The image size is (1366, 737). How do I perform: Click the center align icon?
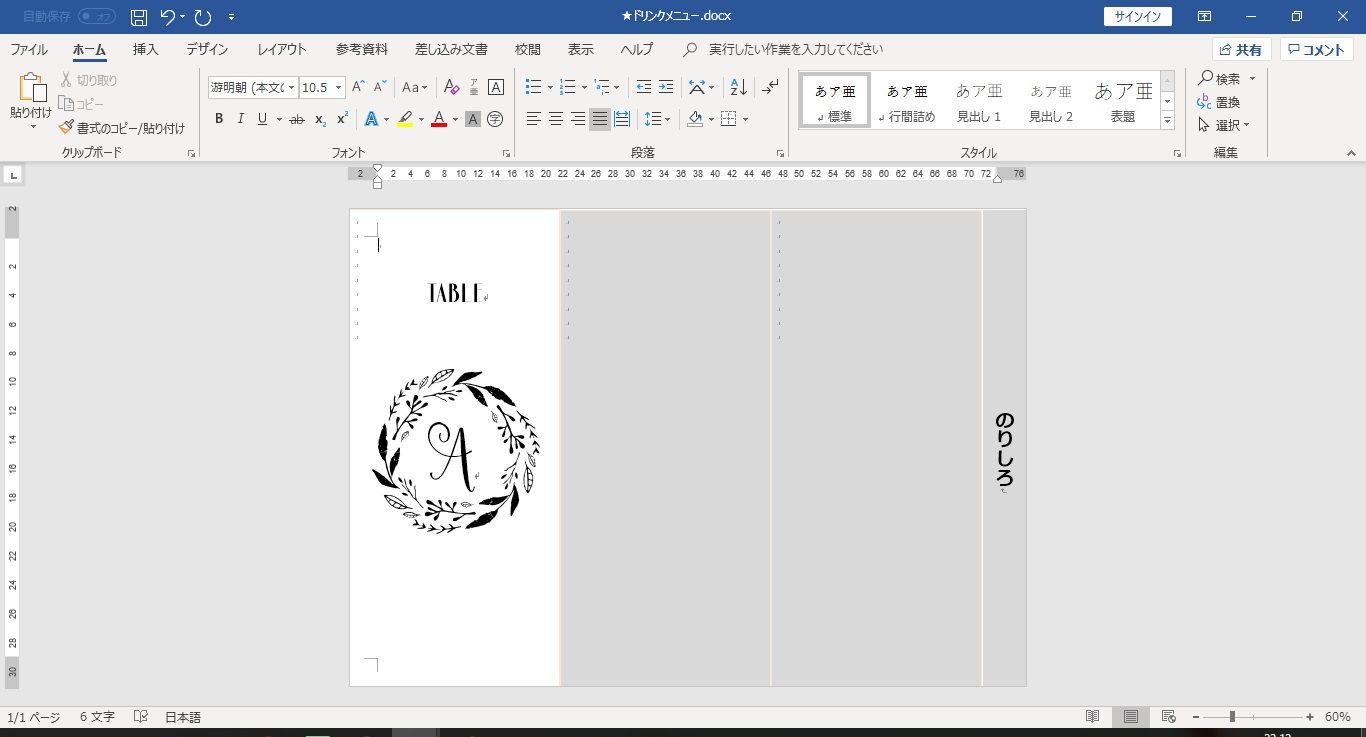coord(556,119)
